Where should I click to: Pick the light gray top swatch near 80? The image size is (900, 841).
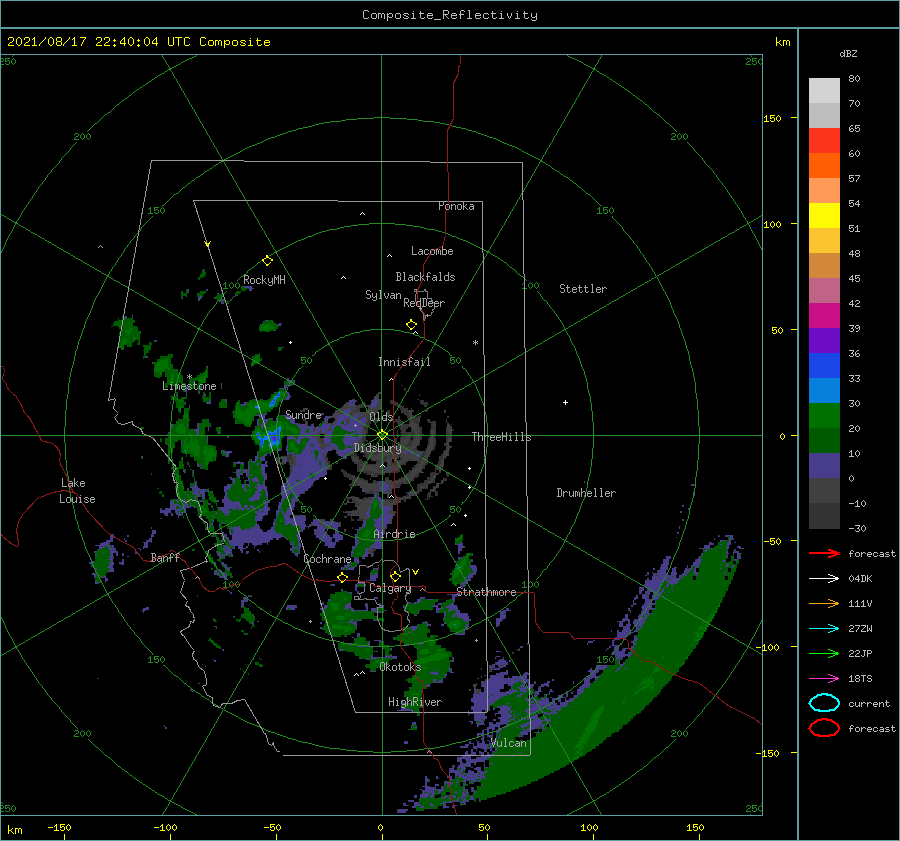tap(824, 91)
